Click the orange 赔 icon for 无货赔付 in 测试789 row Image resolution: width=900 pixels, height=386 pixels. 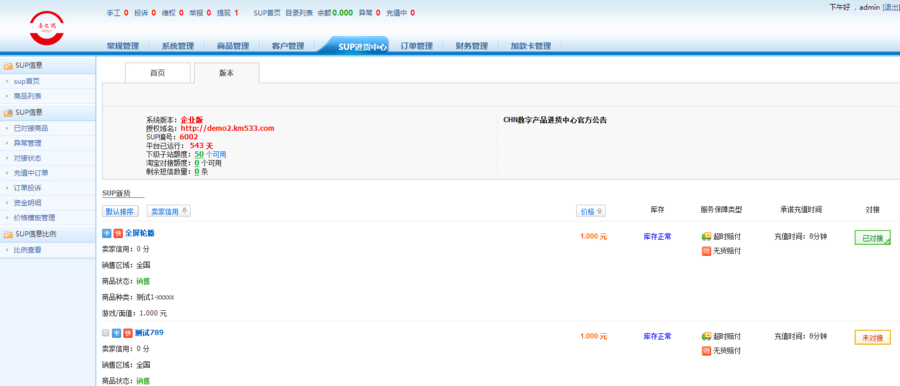pyautogui.click(x=707, y=350)
